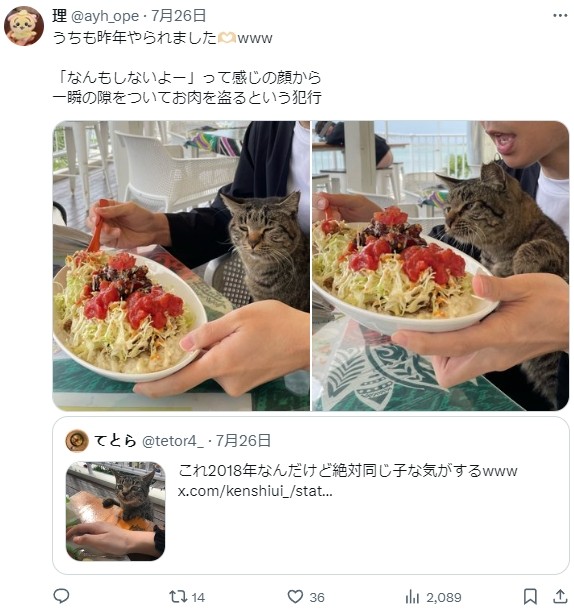The image size is (574, 614).
Task: Open the reply comment bubble icon
Action: coord(61,596)
